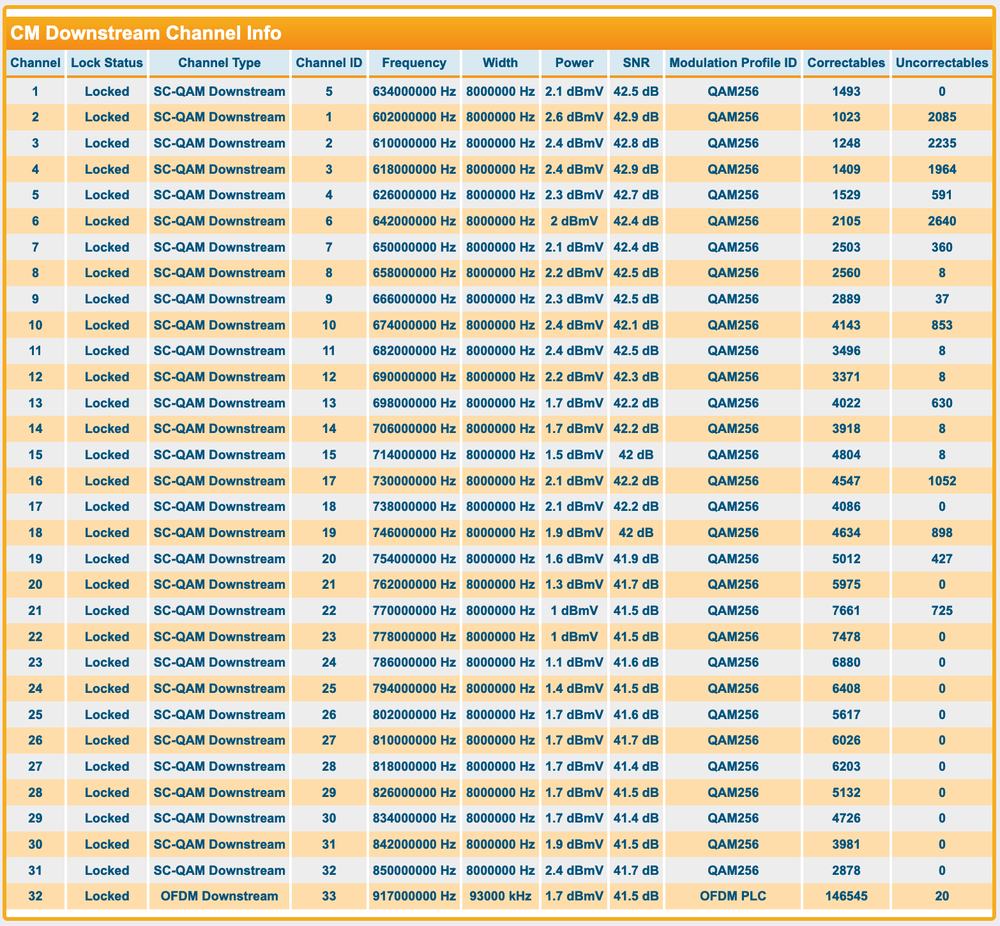1000x926 pixels.
Task: Click the SNR column header
Action: tap(635, 62)
